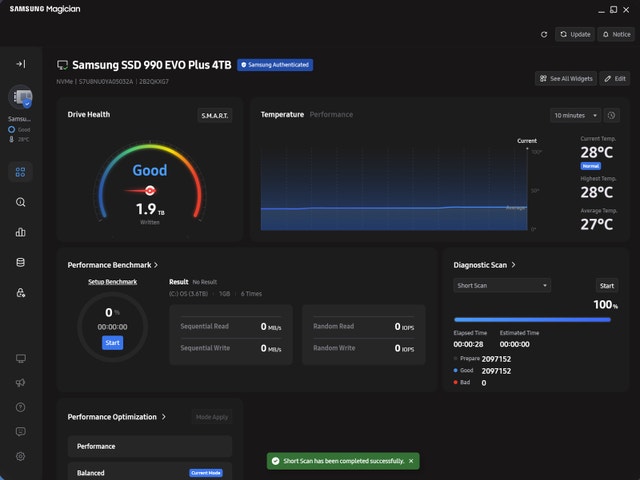Dismiss the Short Scan completed notification
The image size is (640, 480).
tap(411, 461)
